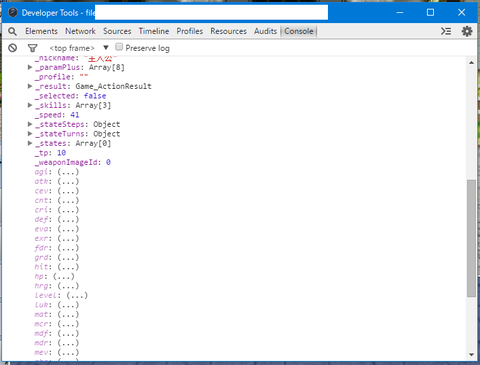The width and height of the screenshot is (480, 365).
Task: Expand the _stateSteps Object entry
Action: 30,124
